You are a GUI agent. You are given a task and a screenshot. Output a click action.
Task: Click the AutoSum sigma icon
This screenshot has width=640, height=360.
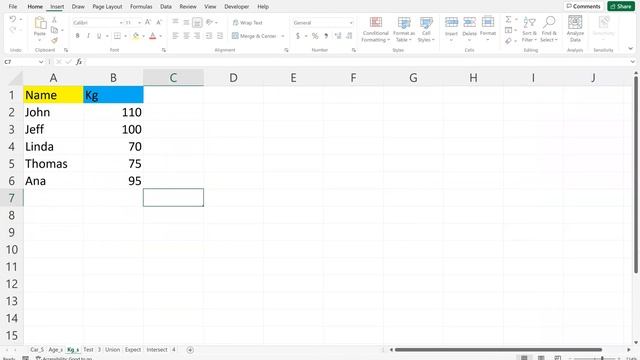[508, 20]
